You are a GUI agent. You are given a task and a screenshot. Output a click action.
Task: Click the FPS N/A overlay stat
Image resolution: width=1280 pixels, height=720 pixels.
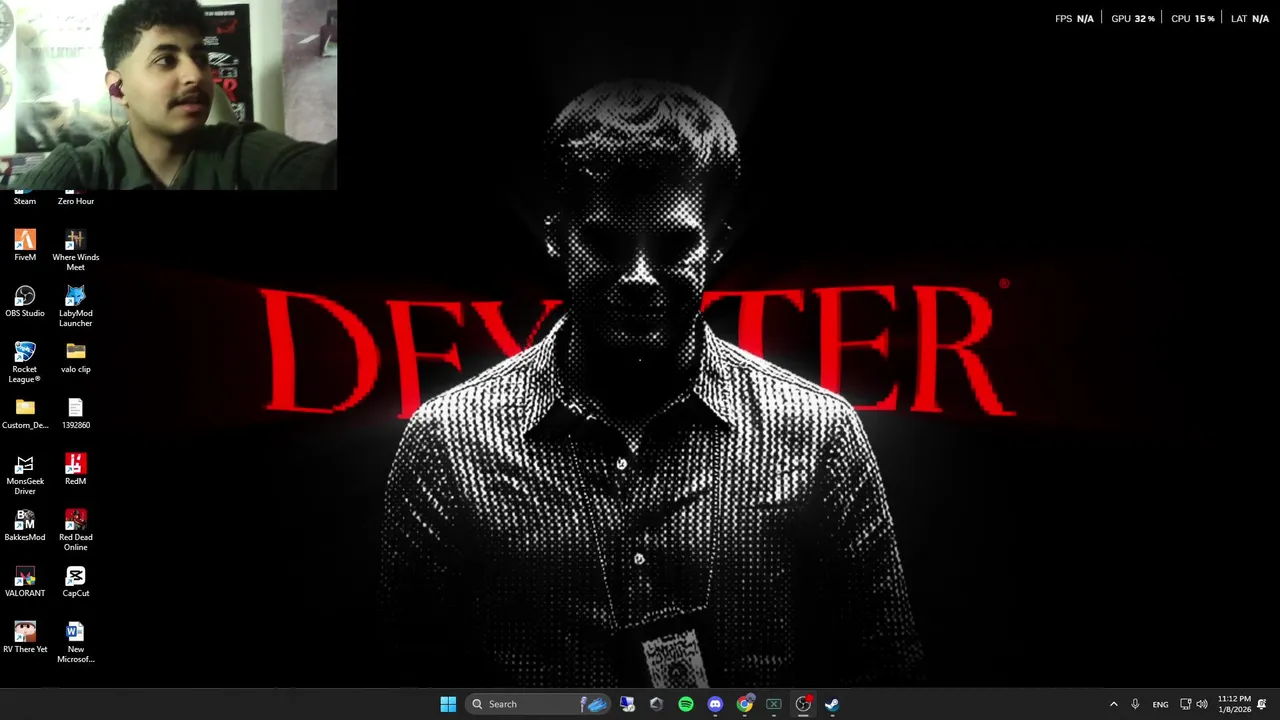click(1074, 18)
